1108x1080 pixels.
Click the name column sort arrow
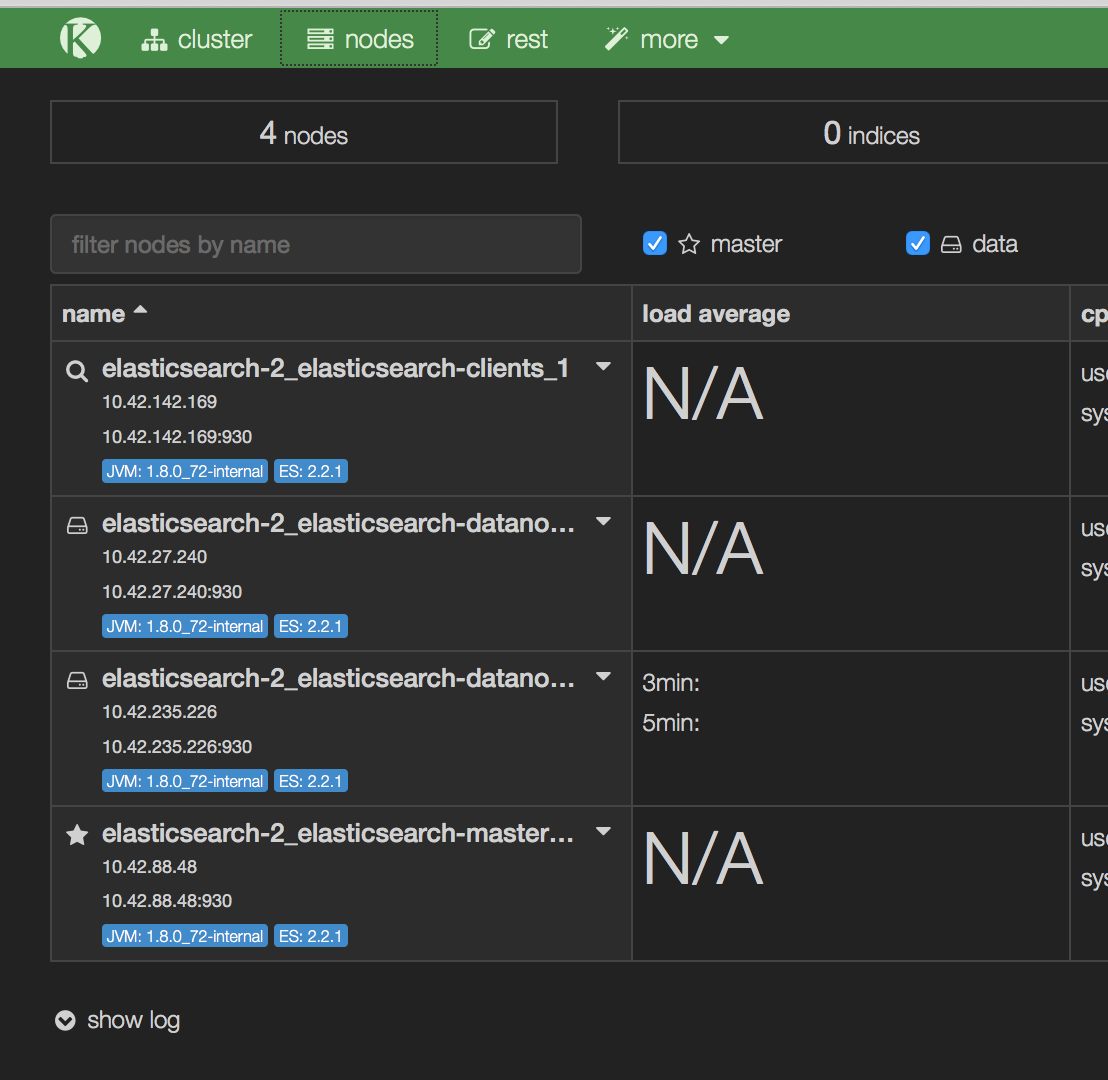(140, 311)
